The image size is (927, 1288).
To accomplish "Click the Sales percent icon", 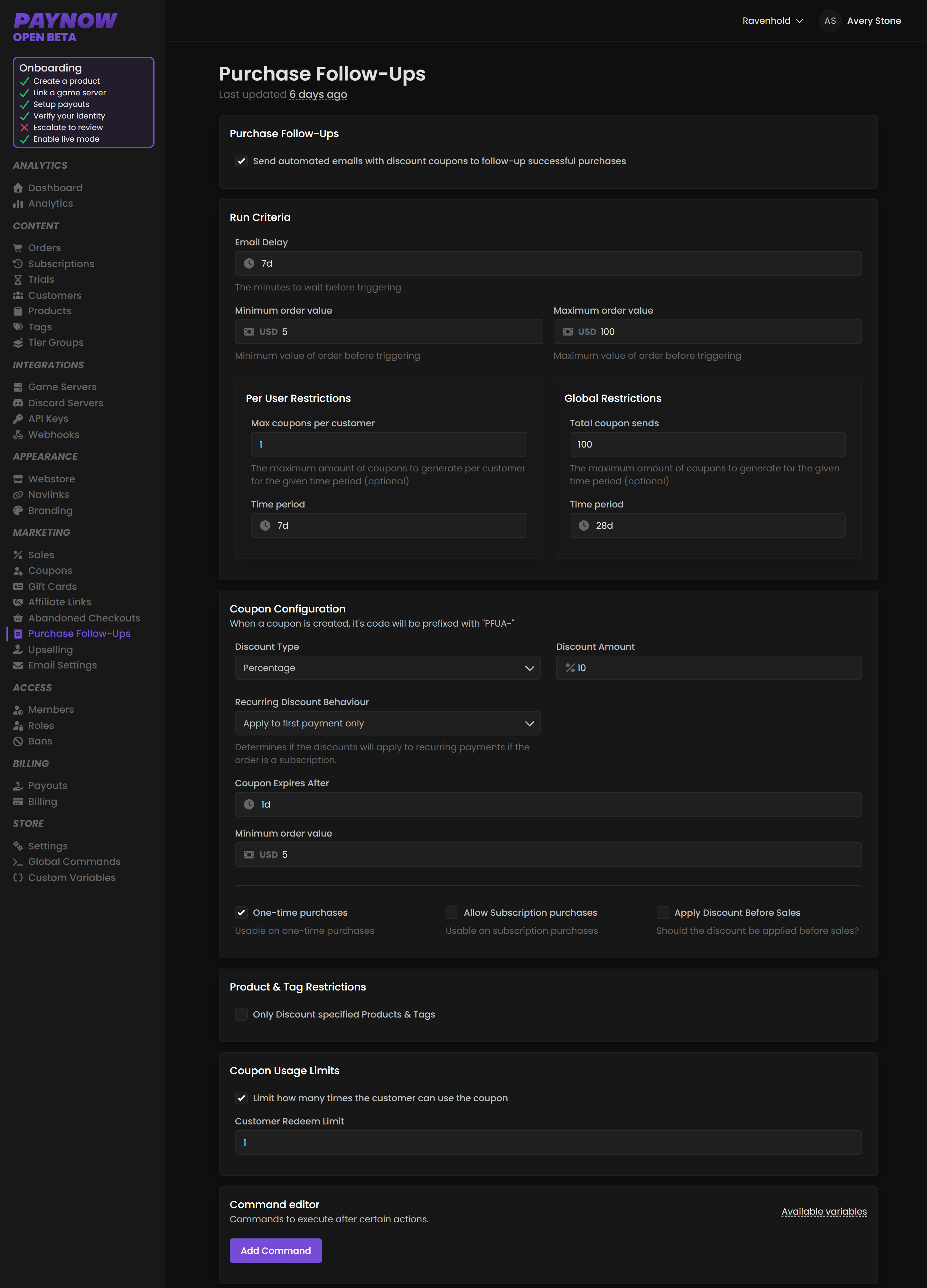I will coord(18,555).
